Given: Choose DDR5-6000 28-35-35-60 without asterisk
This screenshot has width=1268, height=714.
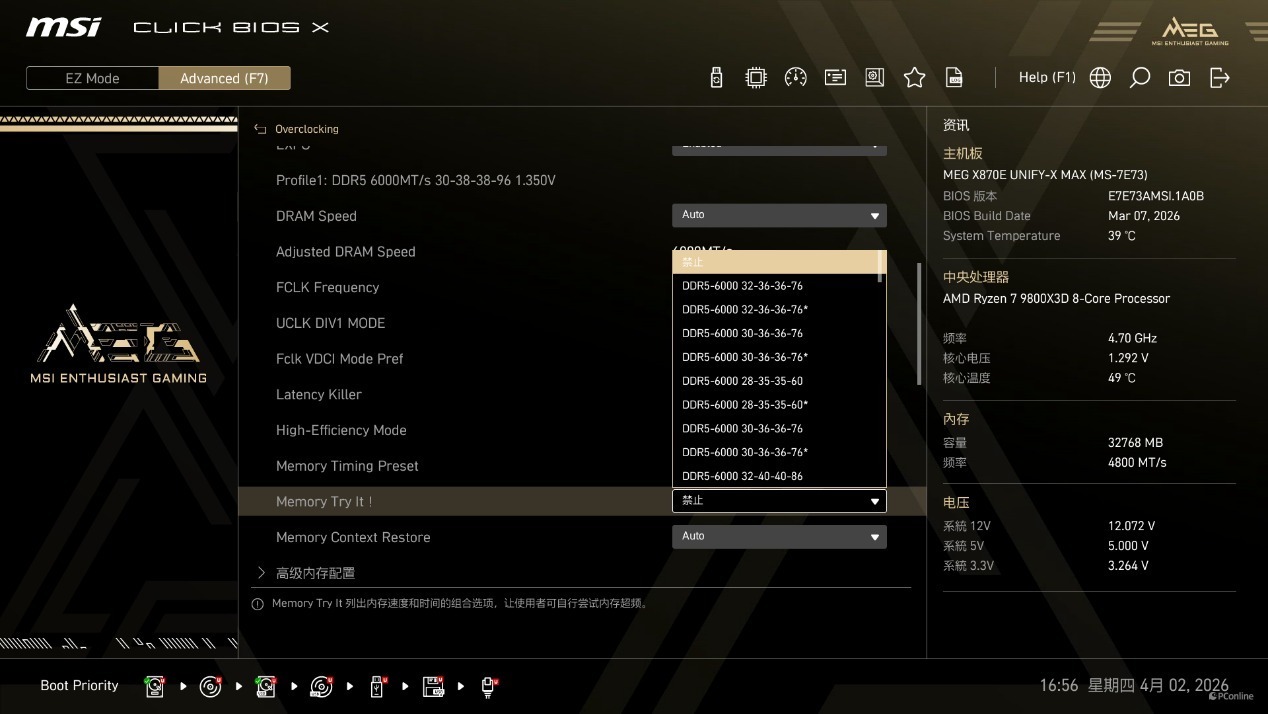Looking at the screenshot, I should 742,381.
